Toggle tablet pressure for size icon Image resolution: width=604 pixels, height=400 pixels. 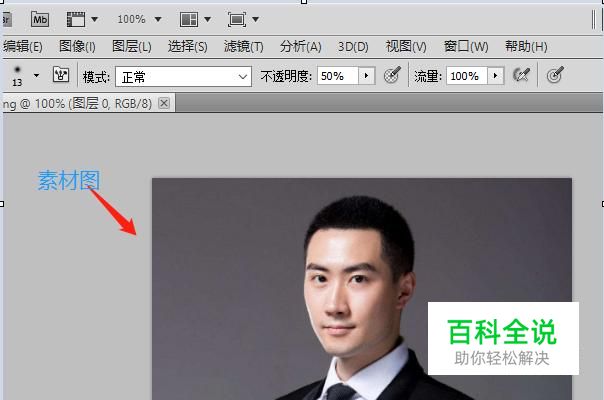pos(555,75)
